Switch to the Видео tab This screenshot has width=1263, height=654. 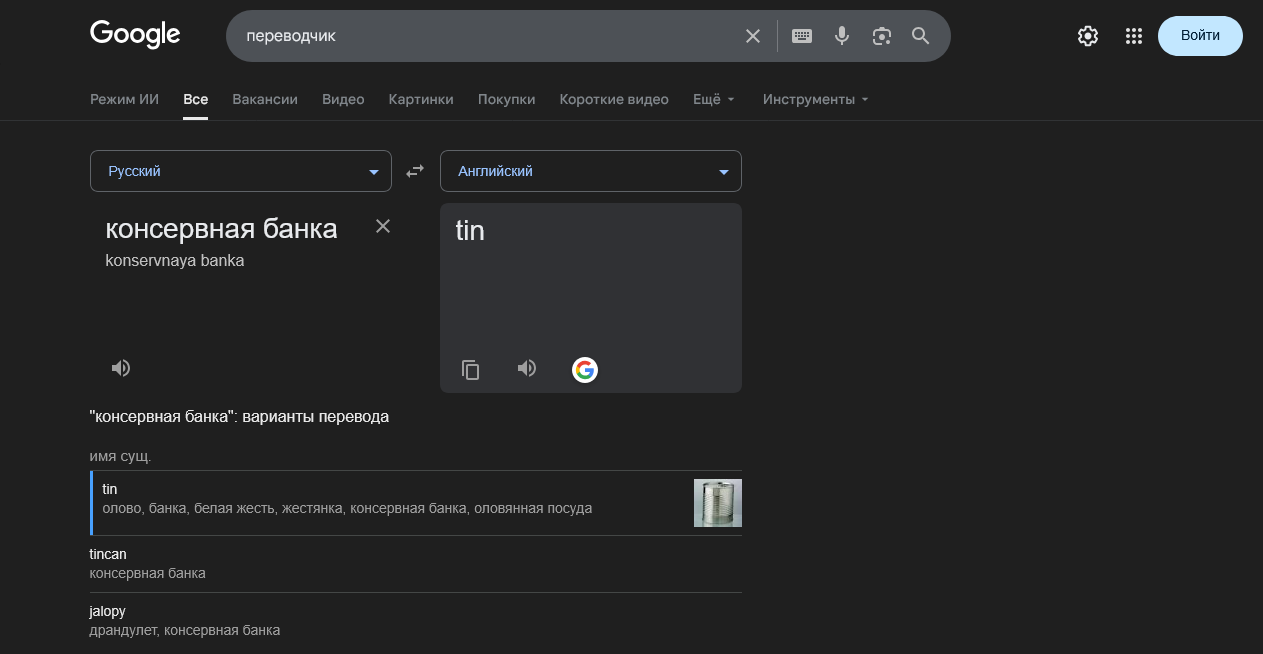343,99
